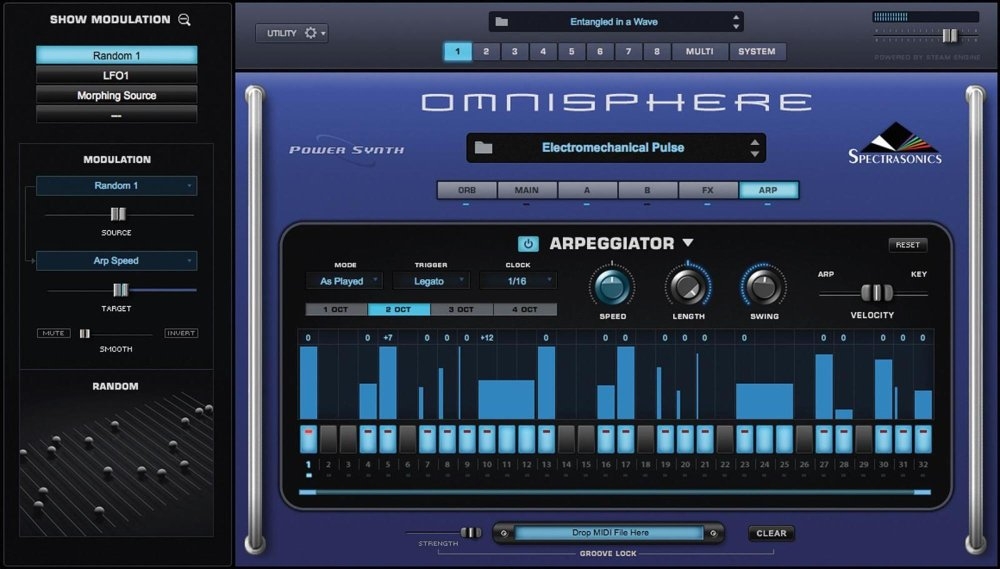1000x569 pixels.
Task: Open the arpeggiator Mode dropdown As Played
Action: tap(344, 281)
